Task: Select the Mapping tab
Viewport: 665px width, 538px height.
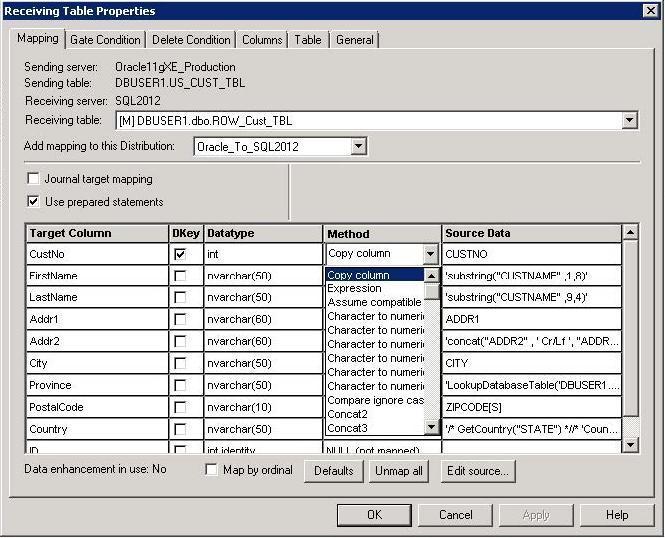Action: click(x=37, y=39)
